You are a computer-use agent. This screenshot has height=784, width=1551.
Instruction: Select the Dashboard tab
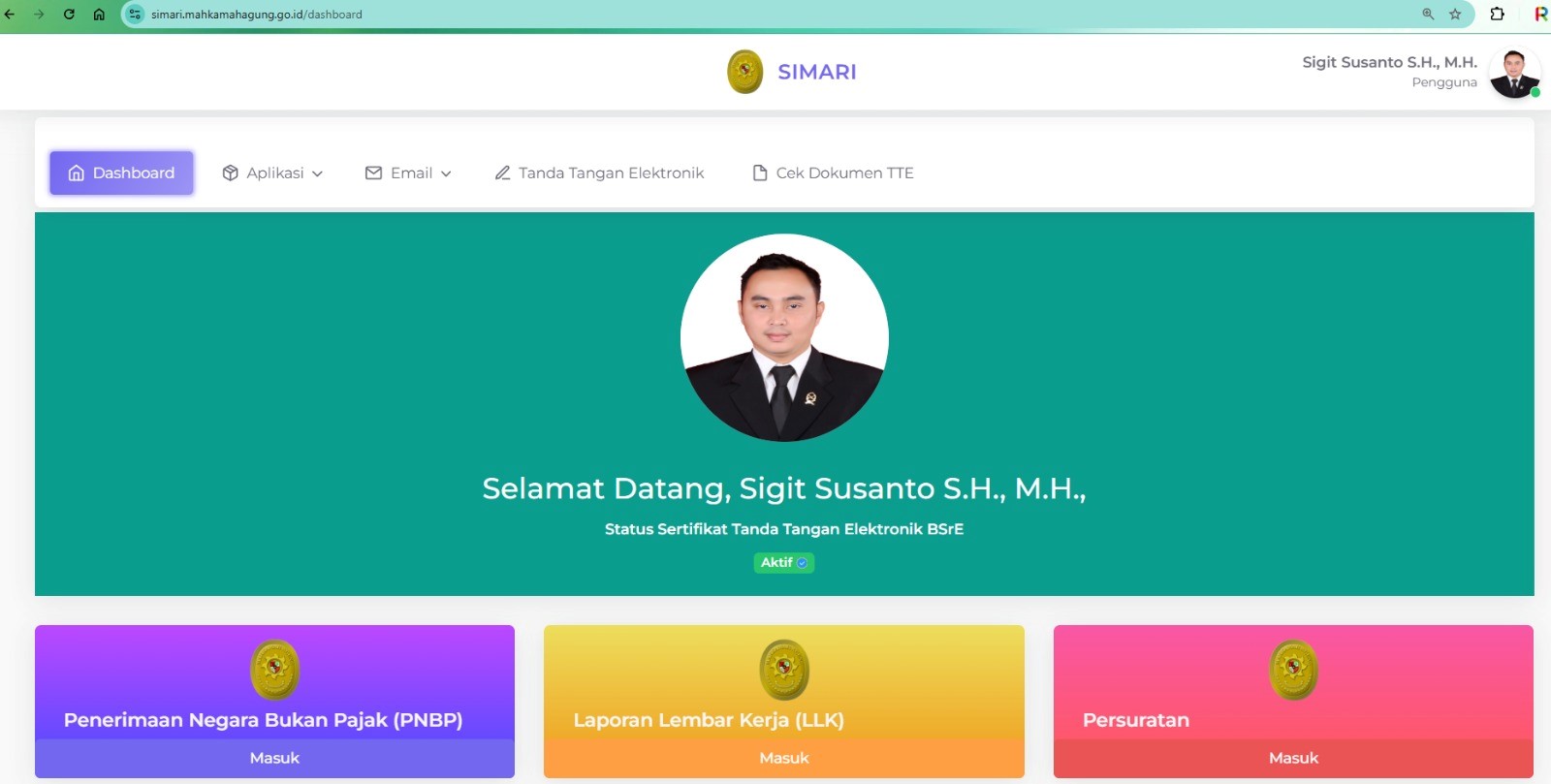(x=121, y=172)
